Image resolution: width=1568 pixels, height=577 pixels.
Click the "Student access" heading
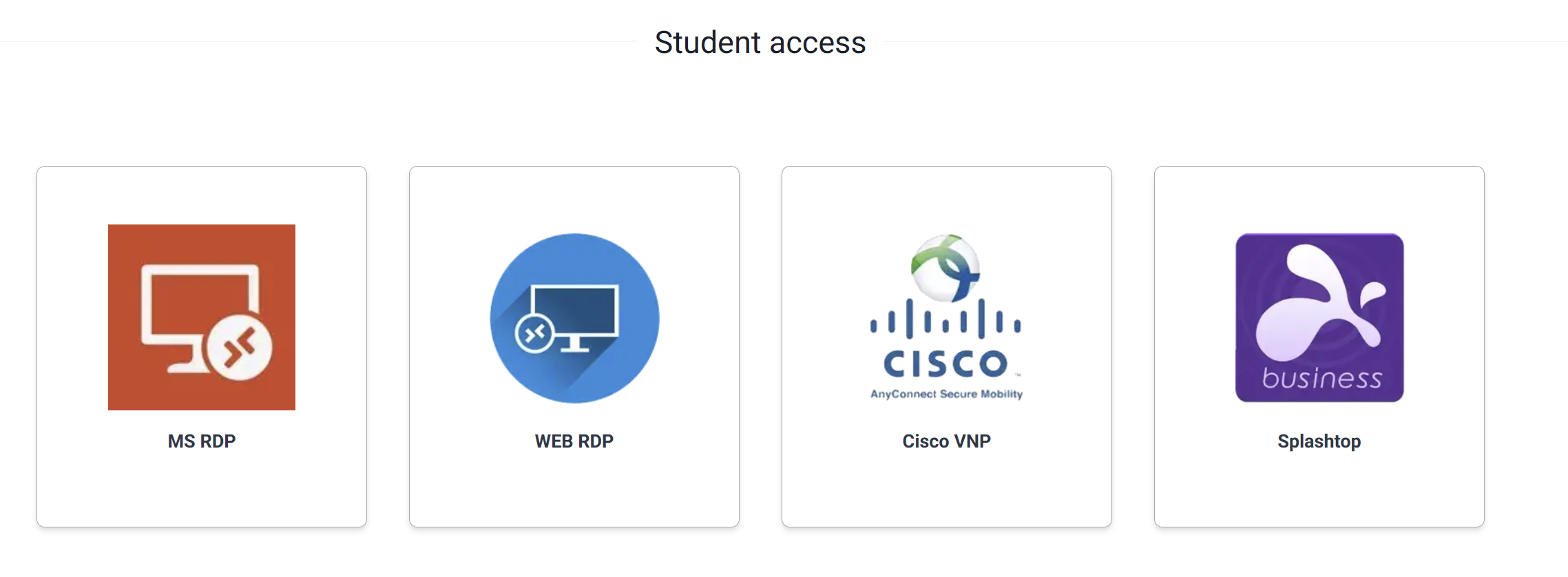click(x=760, y=43)
